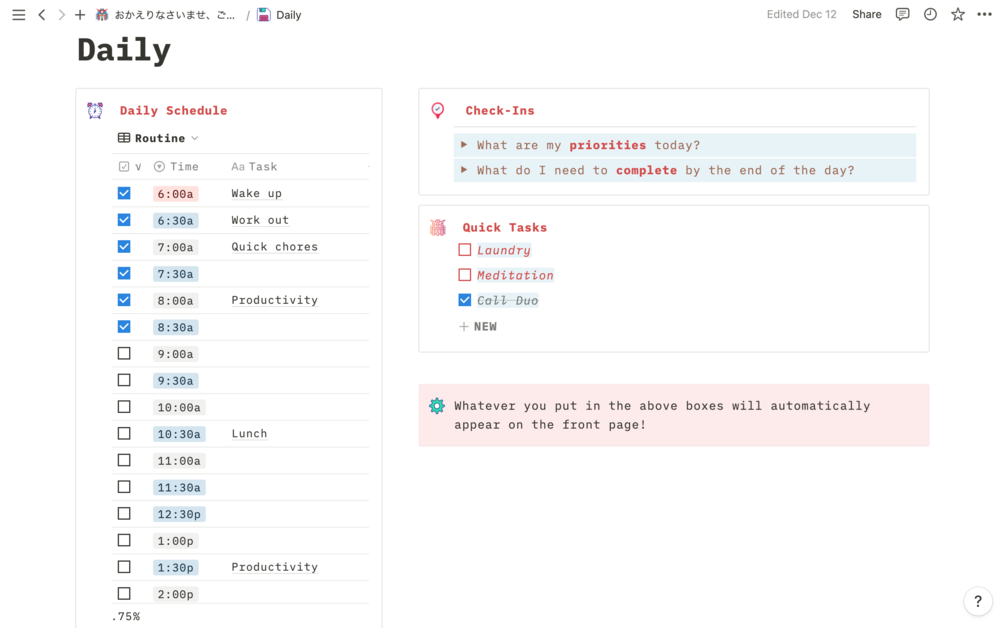
Task: Uncheck the 6:00a Wake up checkbox
Action: pyautogui.click(x=124, y=193)
